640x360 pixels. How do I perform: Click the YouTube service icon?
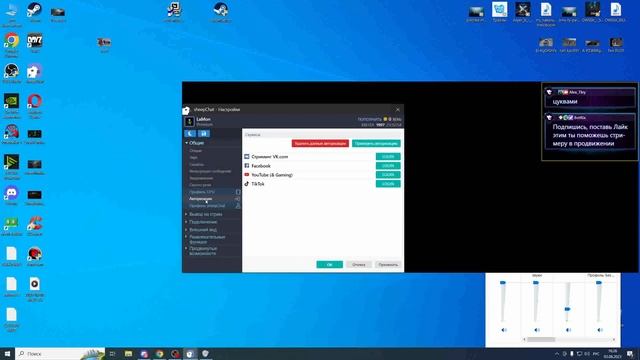tap(247, 175)
